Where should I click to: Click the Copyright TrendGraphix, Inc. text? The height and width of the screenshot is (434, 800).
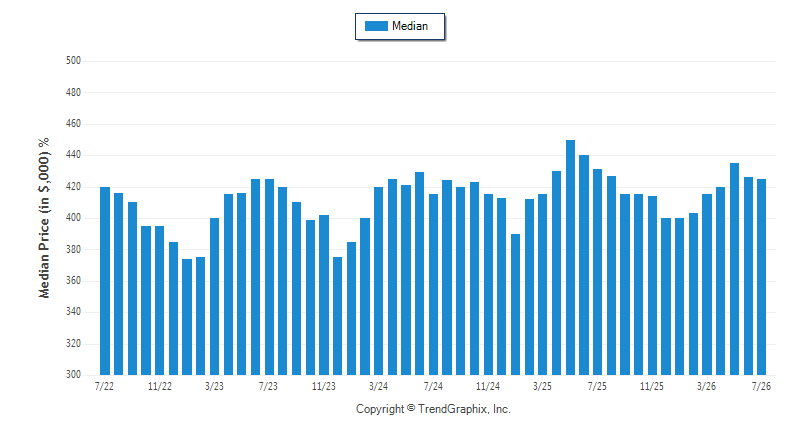[433, 409]
